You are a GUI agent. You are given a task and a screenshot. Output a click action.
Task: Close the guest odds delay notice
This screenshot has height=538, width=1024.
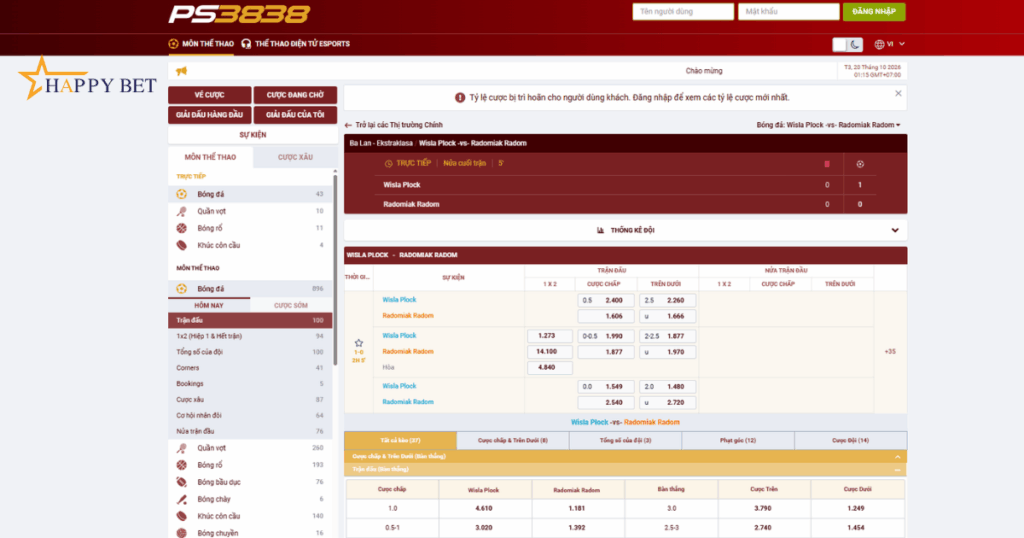(898, 93)
